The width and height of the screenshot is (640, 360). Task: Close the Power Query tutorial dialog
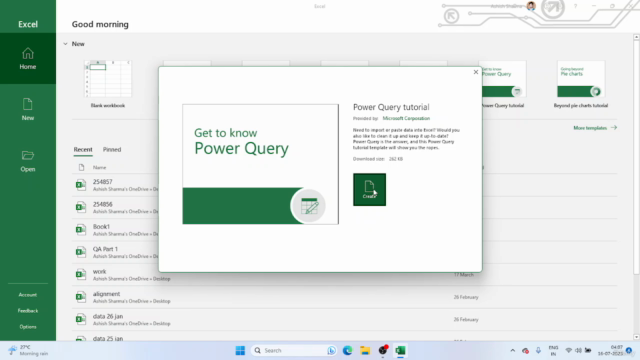pyautogui.click(x=476, y=72)
